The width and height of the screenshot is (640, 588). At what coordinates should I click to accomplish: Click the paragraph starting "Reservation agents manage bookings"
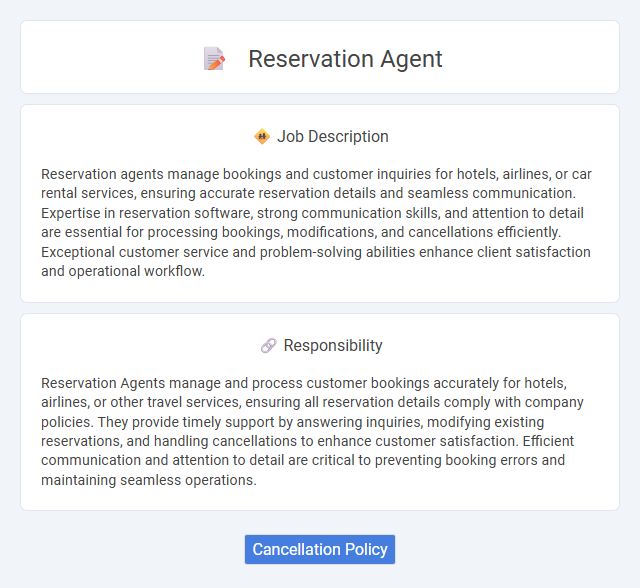[316, 222]
